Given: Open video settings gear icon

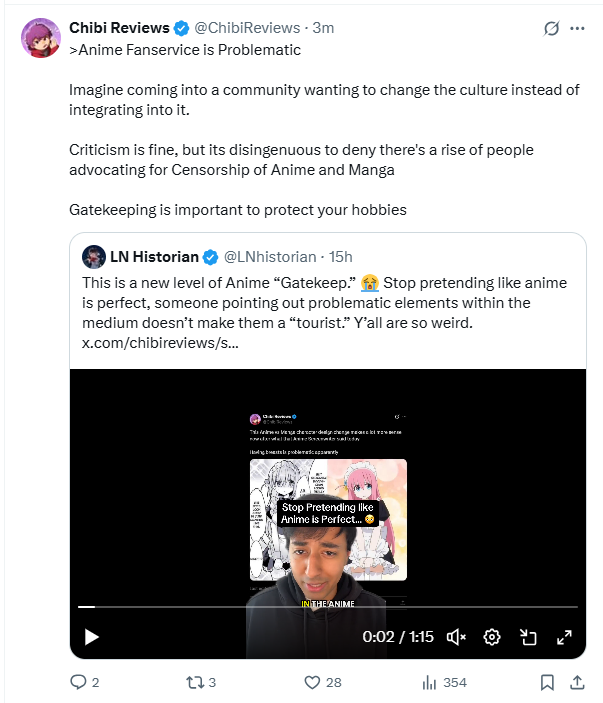Looking at the screenshot, I should point(492,637).
